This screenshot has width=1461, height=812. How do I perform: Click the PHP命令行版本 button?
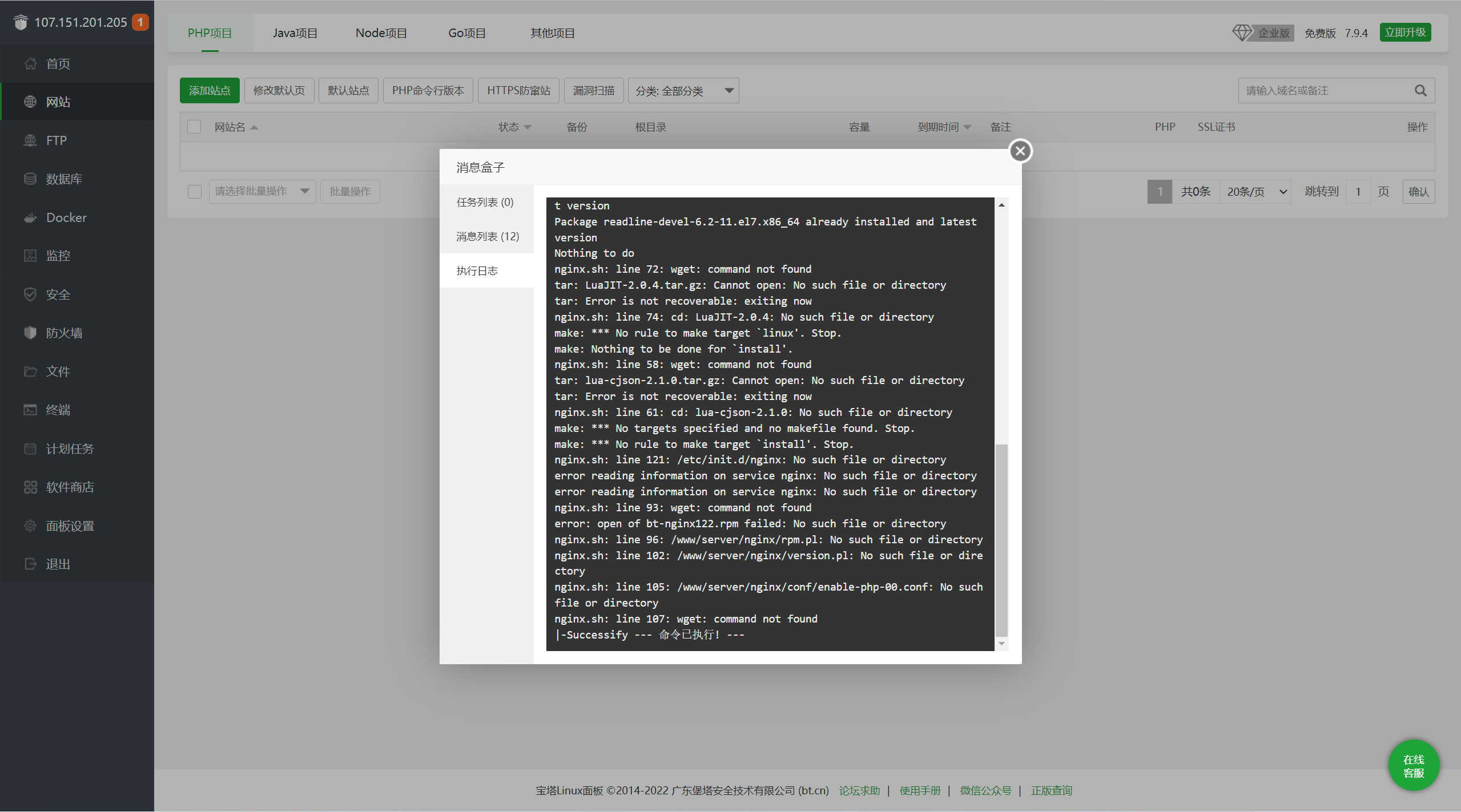428,91
